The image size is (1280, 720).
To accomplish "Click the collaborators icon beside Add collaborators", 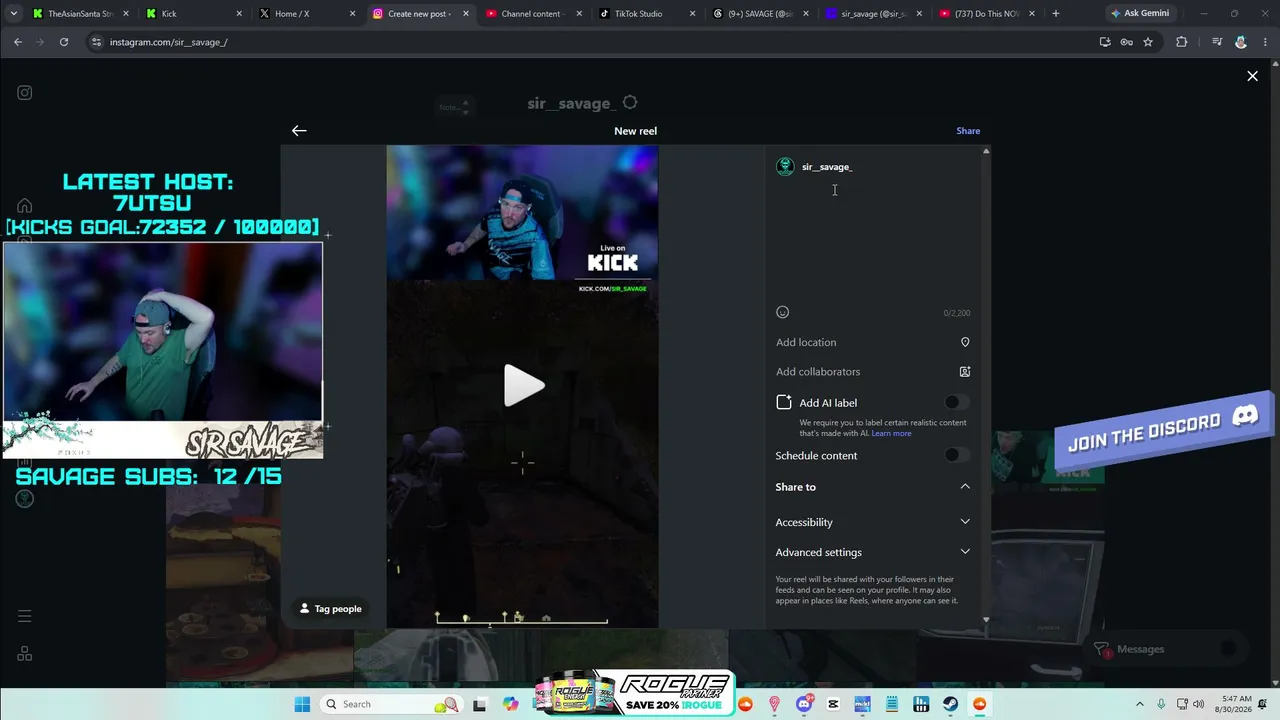I will pos(965,372).
